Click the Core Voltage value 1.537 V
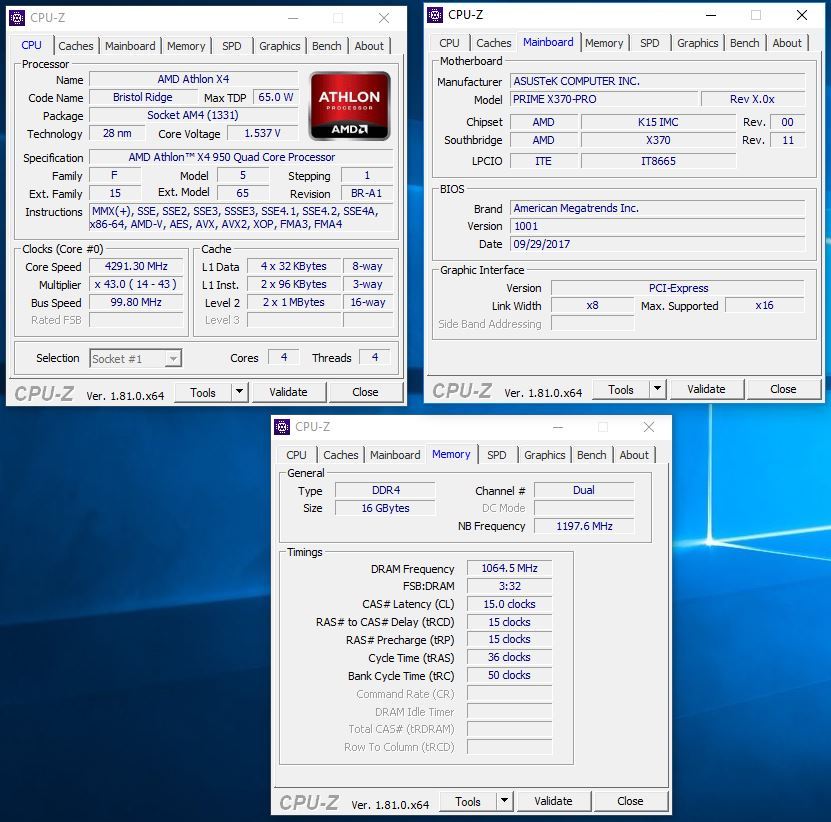 pos(262,133)
